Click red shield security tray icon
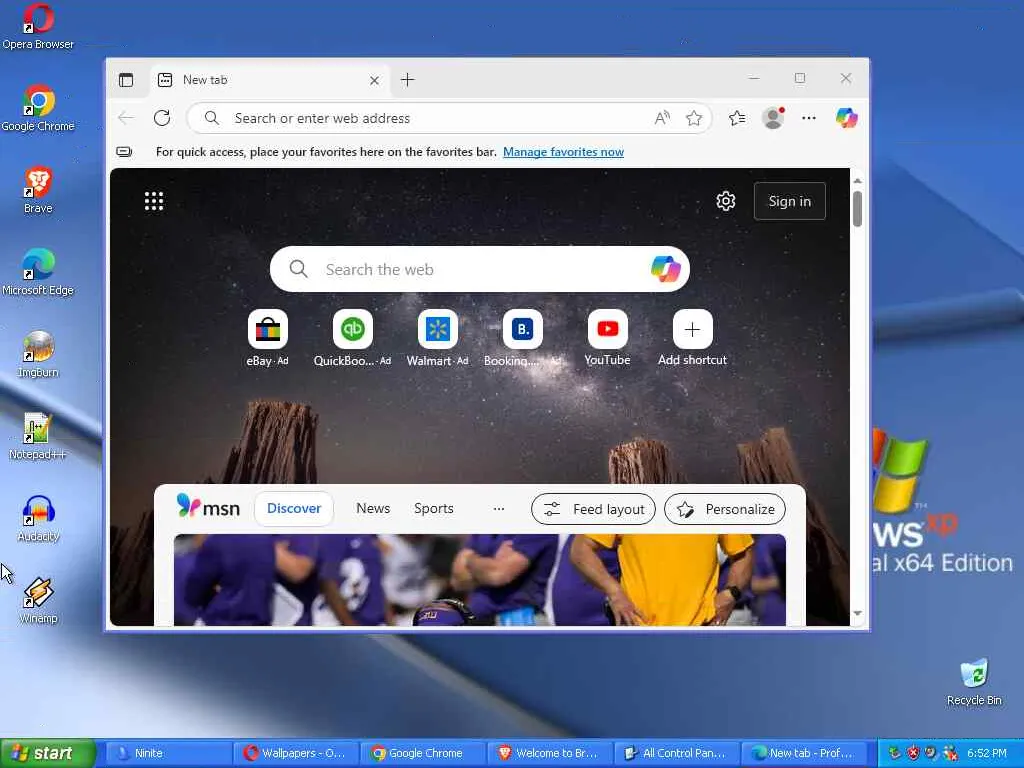1024x768 pixels. coord(913,753)
